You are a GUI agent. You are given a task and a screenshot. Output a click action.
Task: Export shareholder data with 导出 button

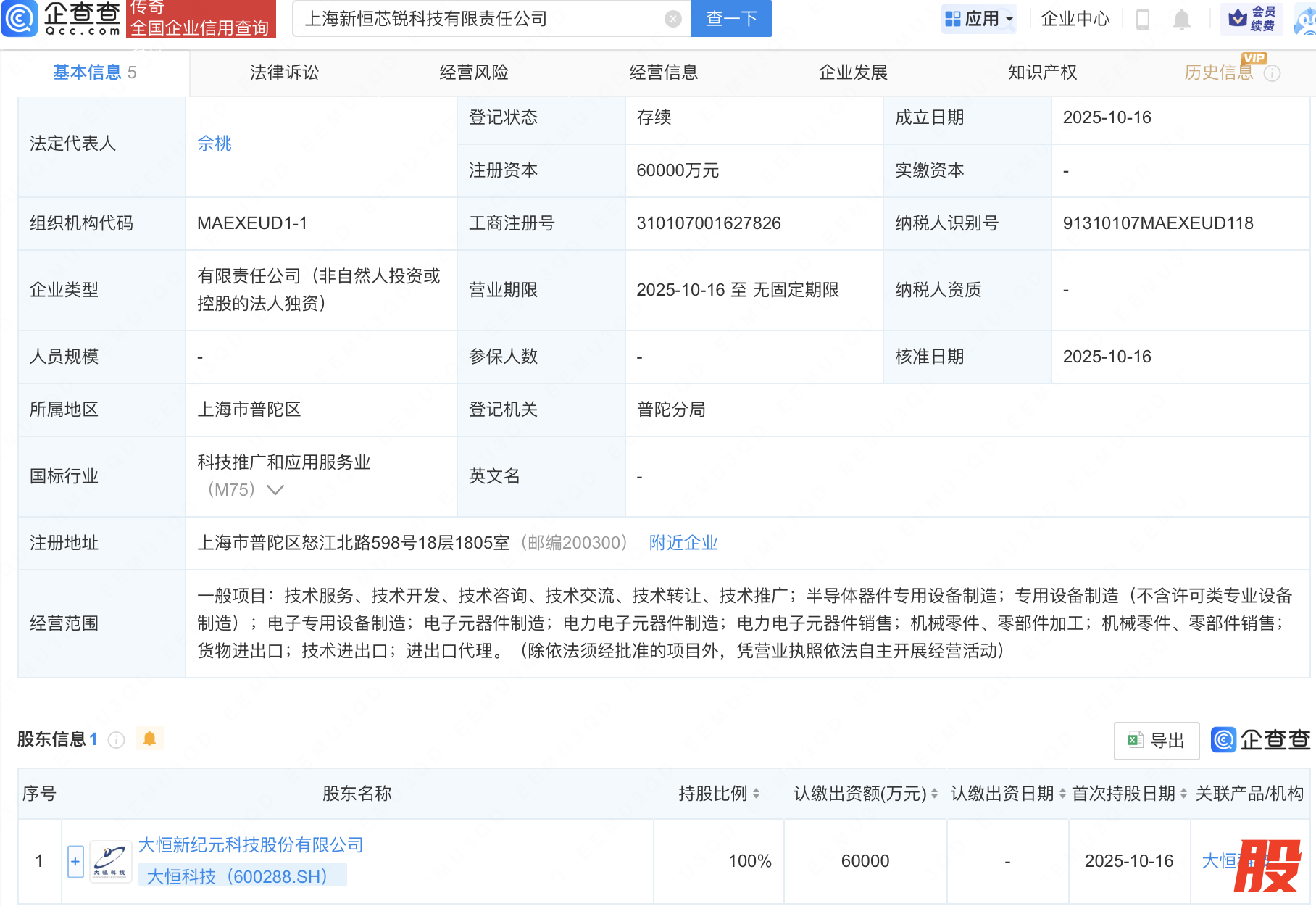pyautogui.click(x=1156, y=740)
